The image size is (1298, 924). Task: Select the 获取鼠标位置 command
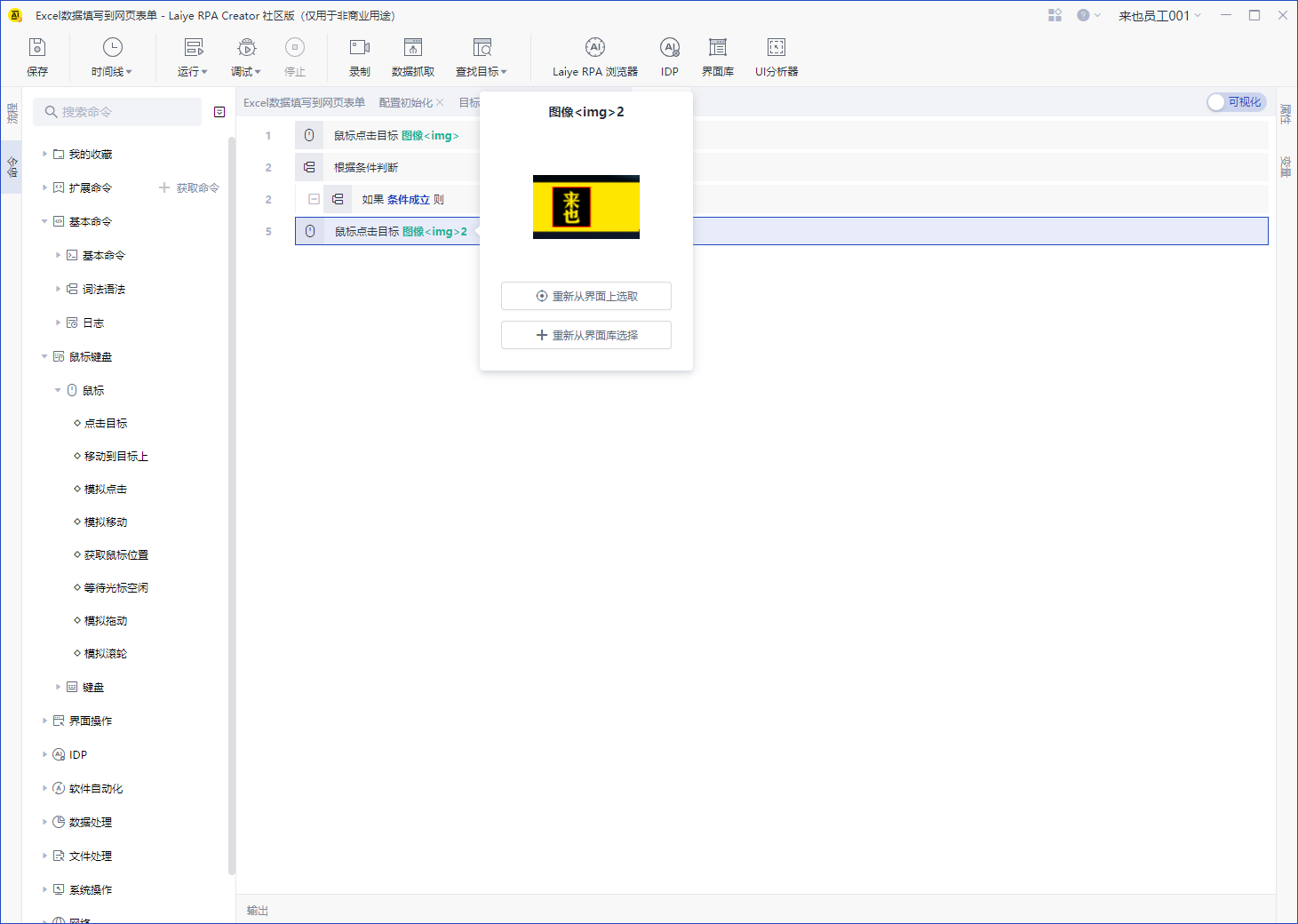coord(115,554)
